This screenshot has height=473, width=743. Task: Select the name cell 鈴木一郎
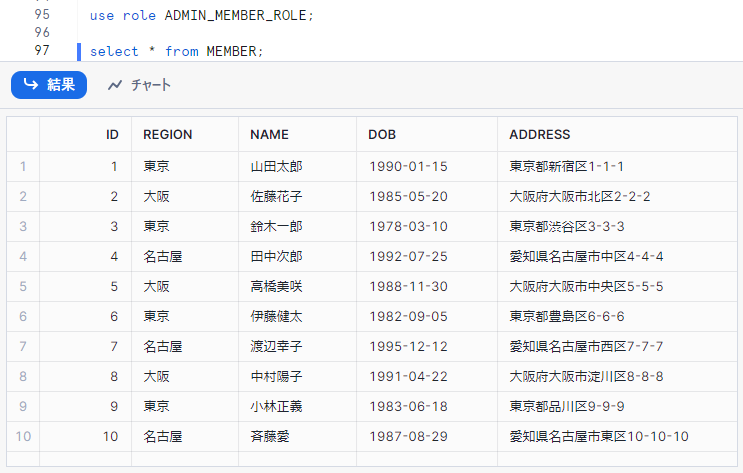point(297,227)
